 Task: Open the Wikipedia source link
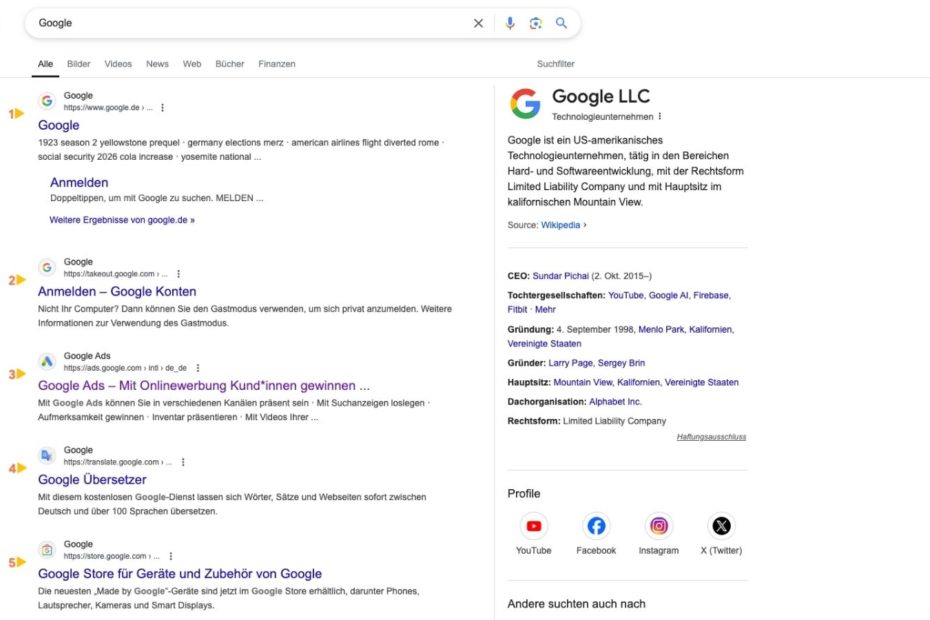click(x=560, y=225)
